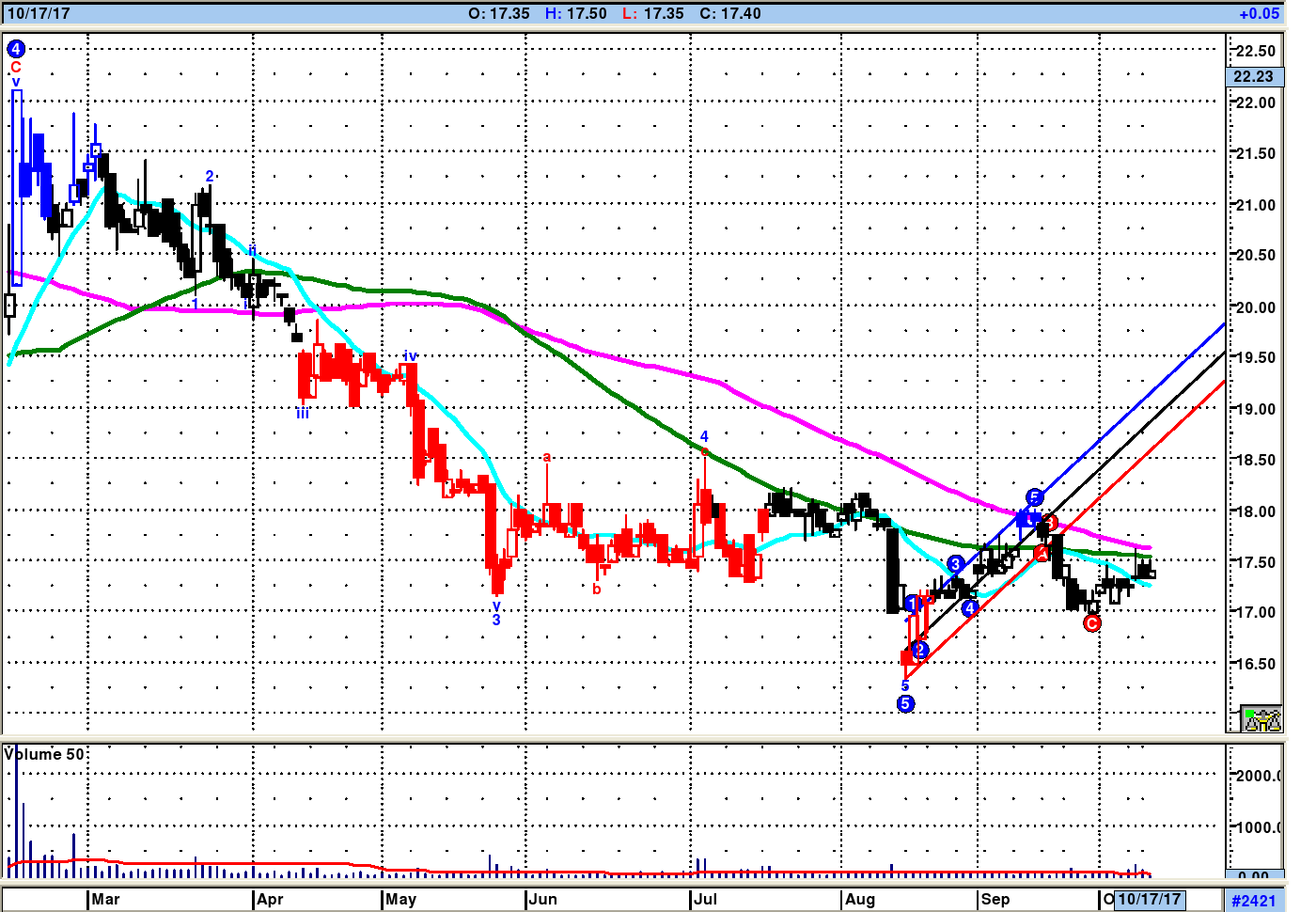Click the close value 'C: 17.40'
1316x912 pixels.
point(730,13)
